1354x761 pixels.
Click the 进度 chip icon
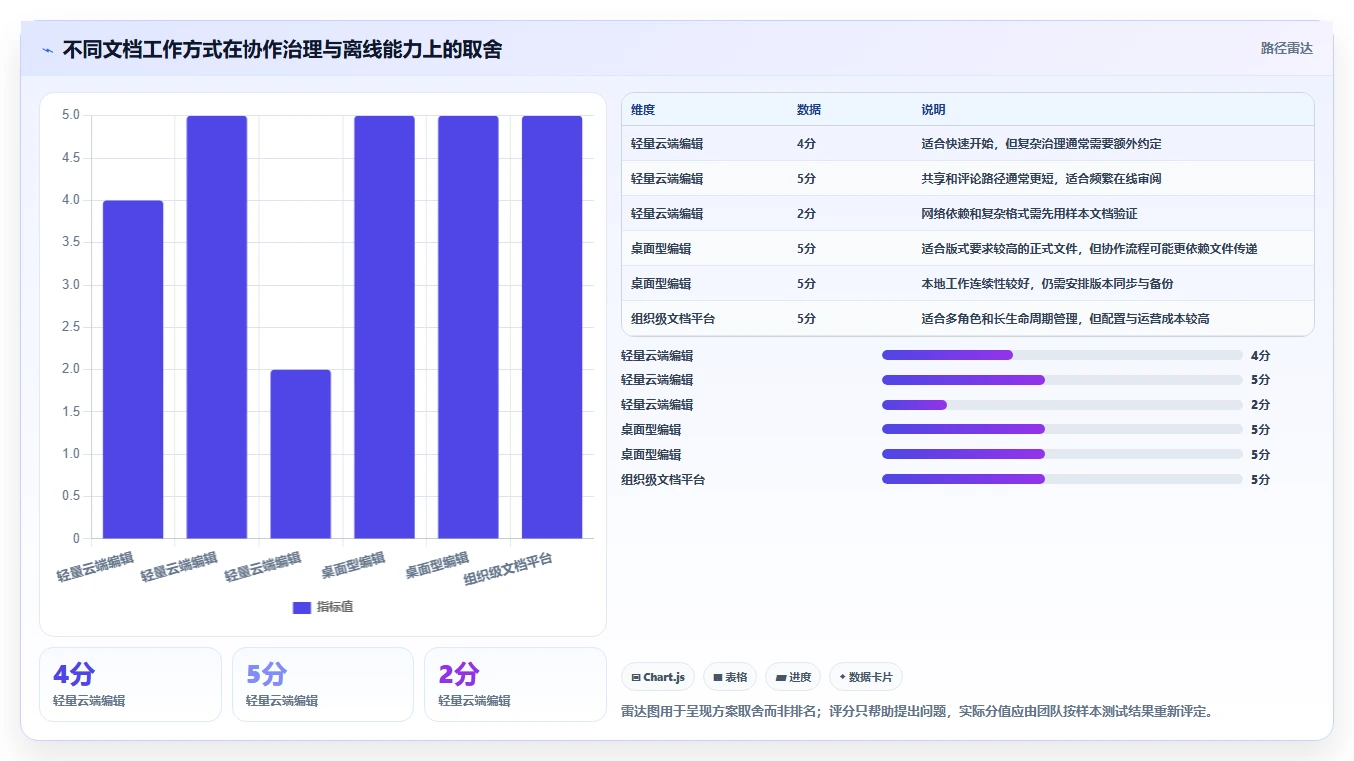point(781,677)
